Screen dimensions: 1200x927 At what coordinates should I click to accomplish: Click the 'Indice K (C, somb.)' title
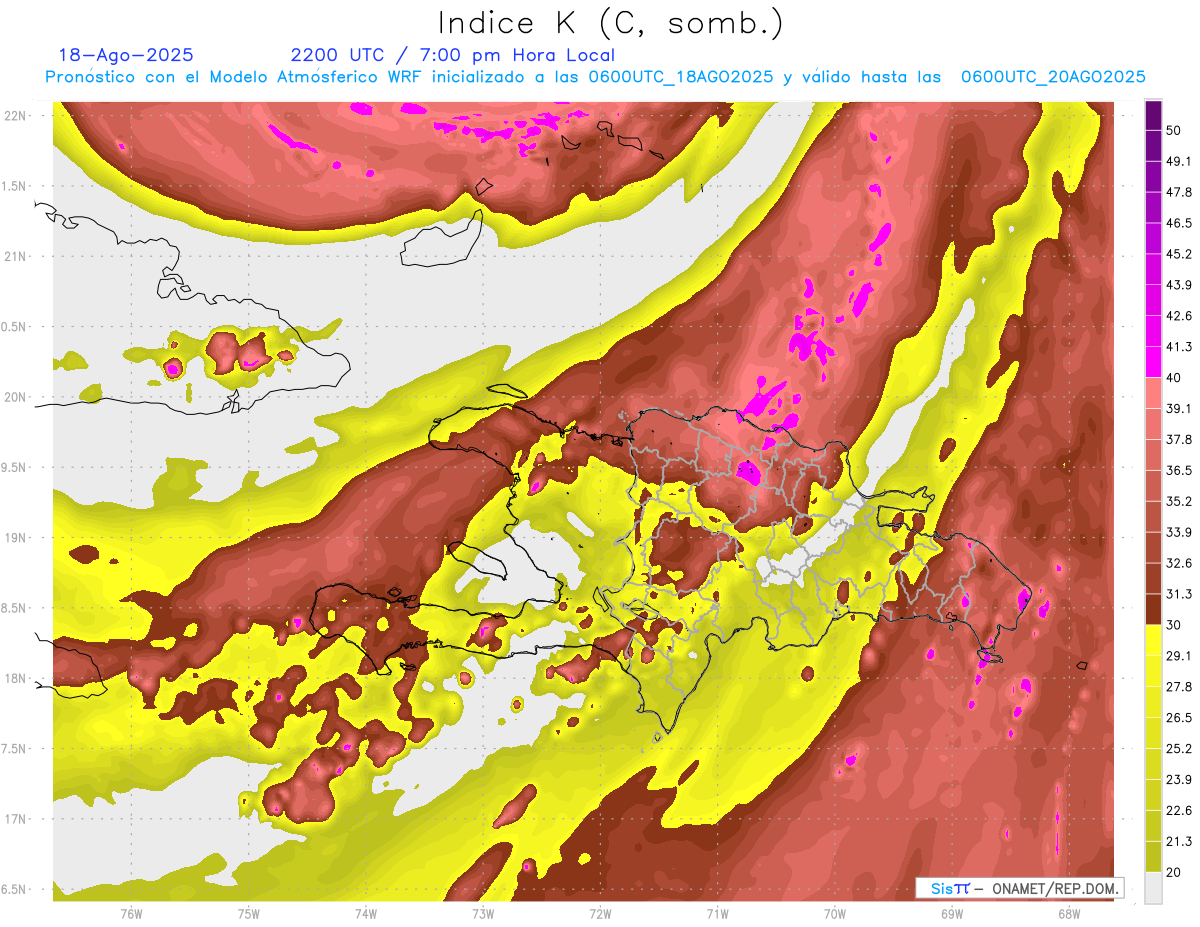(611, 23)
